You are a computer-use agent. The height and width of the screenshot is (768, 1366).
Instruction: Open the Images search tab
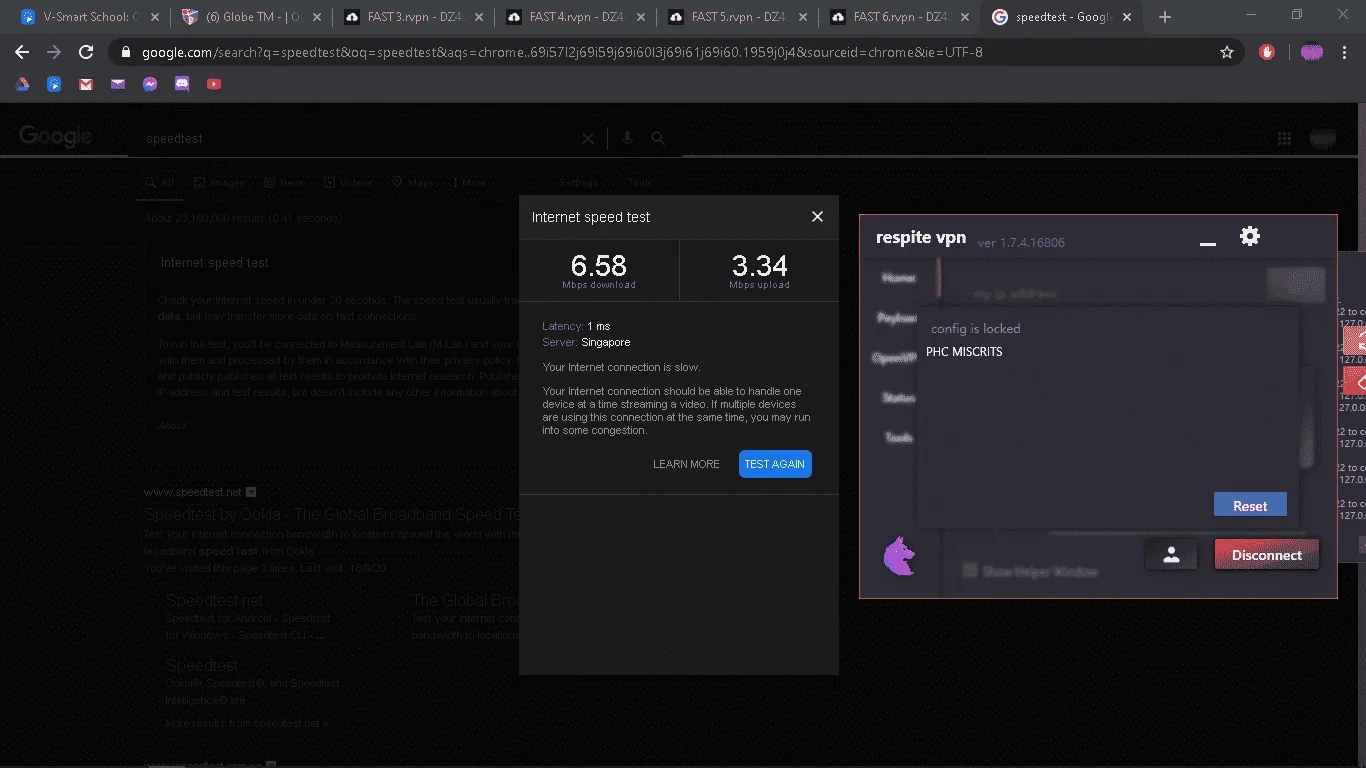(219, 183)
